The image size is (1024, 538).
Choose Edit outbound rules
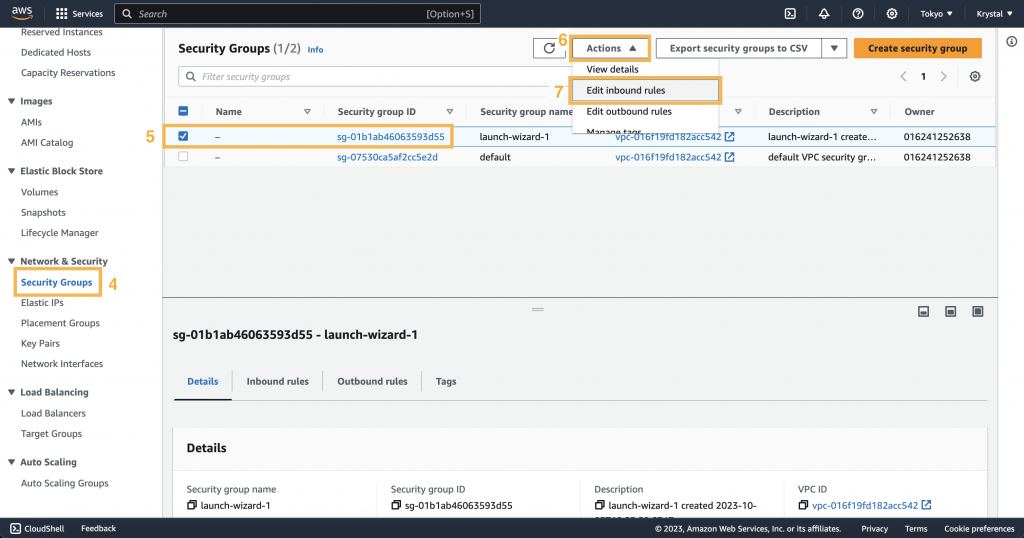pyautogui.click(x=645, y=112)
